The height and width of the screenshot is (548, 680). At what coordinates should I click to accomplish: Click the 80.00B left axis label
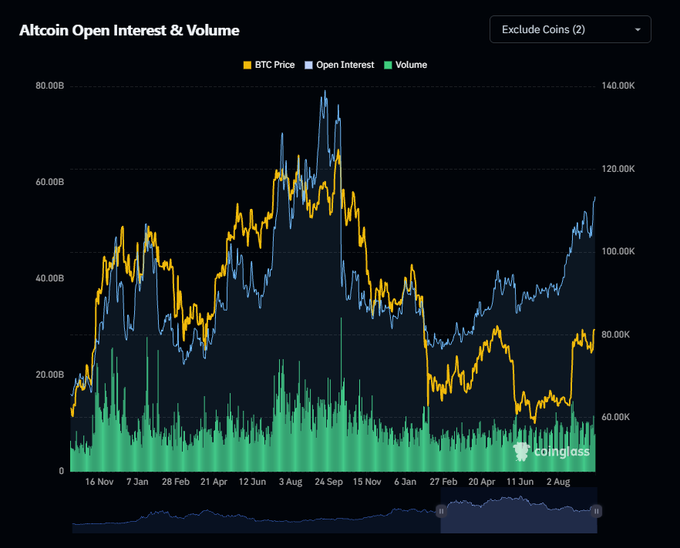coord(49,85)
